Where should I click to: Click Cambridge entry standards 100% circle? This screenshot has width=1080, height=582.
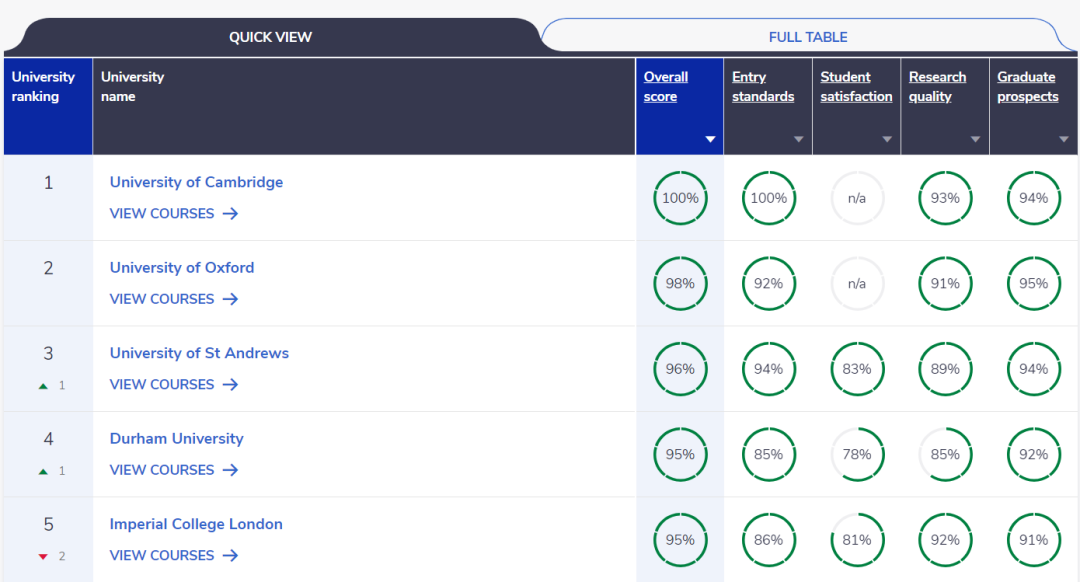click(769, 198)
